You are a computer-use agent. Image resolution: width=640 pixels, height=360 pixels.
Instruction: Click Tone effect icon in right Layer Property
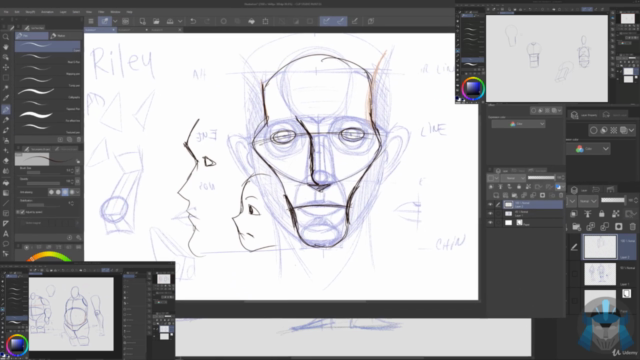[x=613, y=130]
